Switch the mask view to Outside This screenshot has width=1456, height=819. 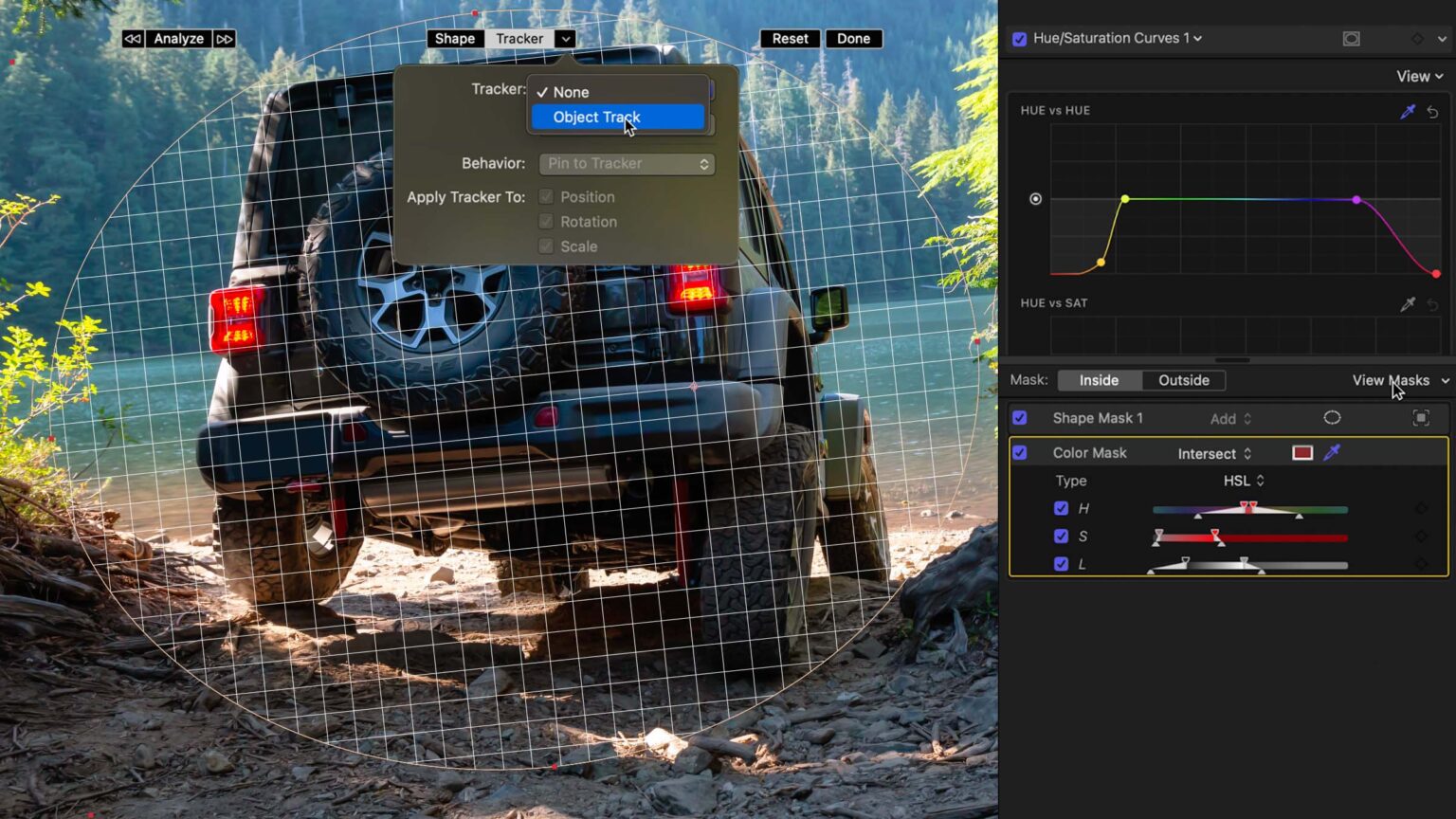[1183, 380]
